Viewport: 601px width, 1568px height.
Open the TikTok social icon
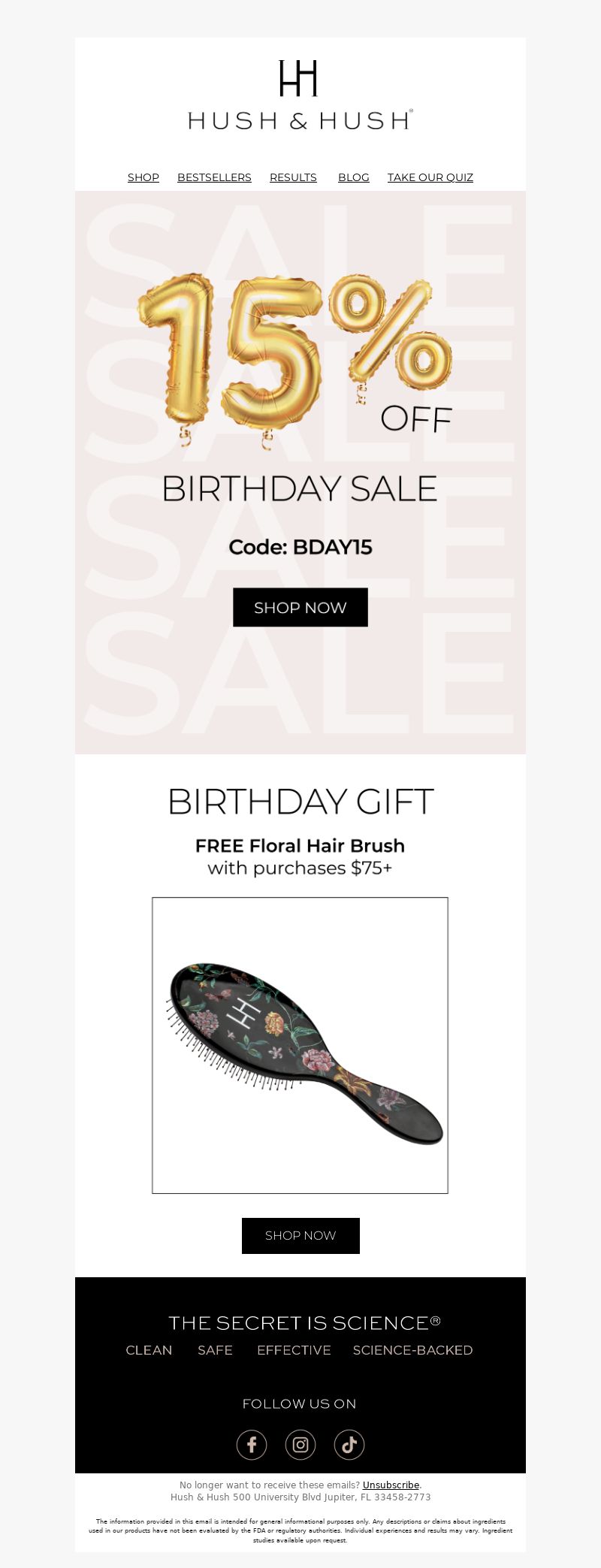tap(349, 1444)
